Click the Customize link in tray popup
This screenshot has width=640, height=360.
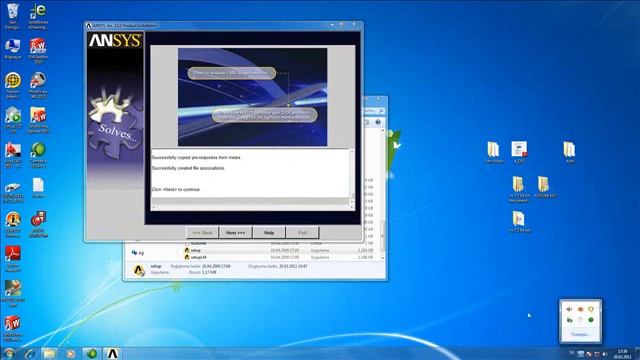[x=580, y=334]
